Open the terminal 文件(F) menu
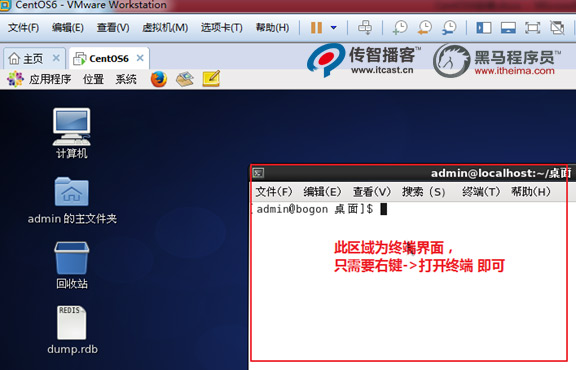 [274, 192]
